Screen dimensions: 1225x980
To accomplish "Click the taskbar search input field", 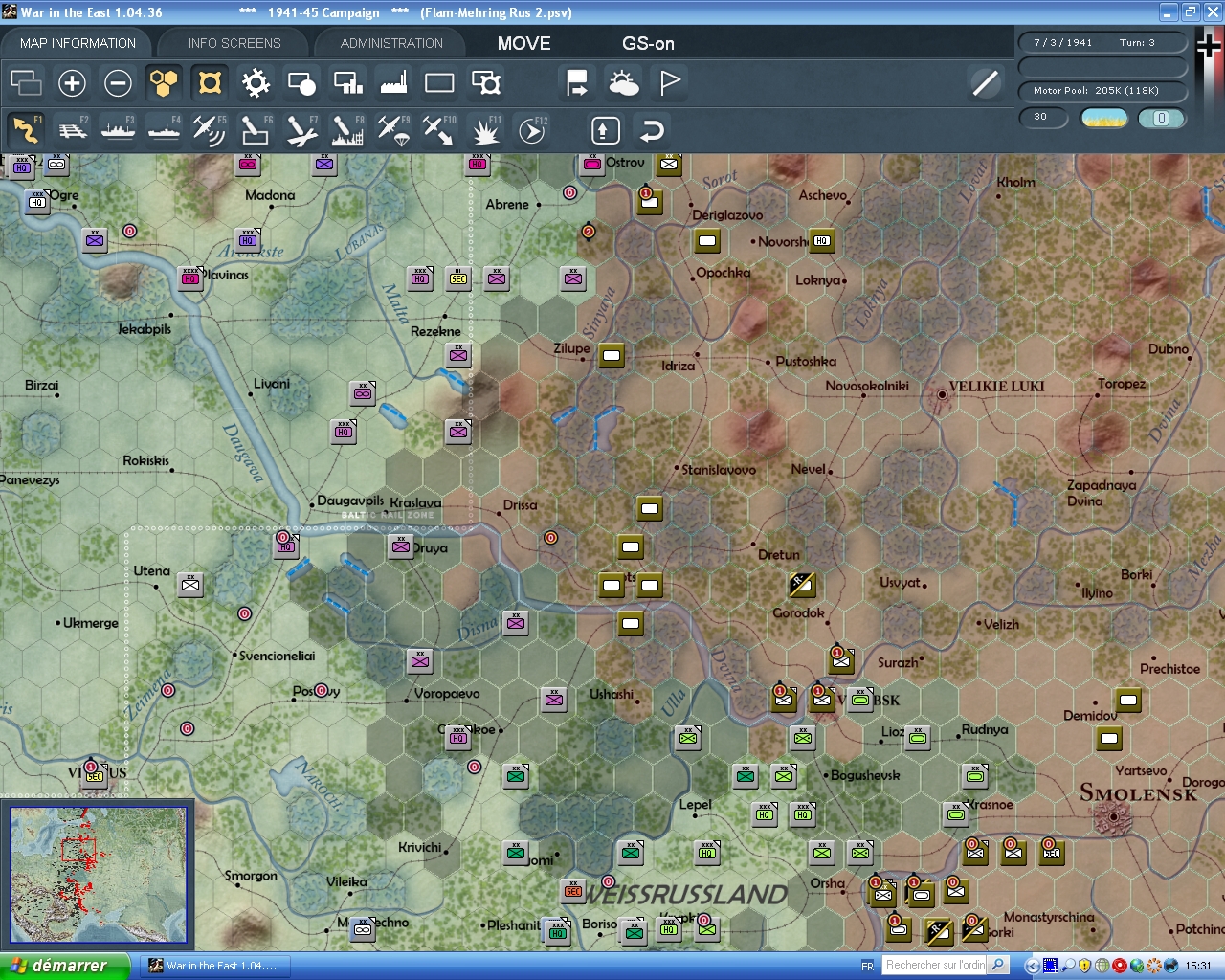I will click(x=934, y=965).
